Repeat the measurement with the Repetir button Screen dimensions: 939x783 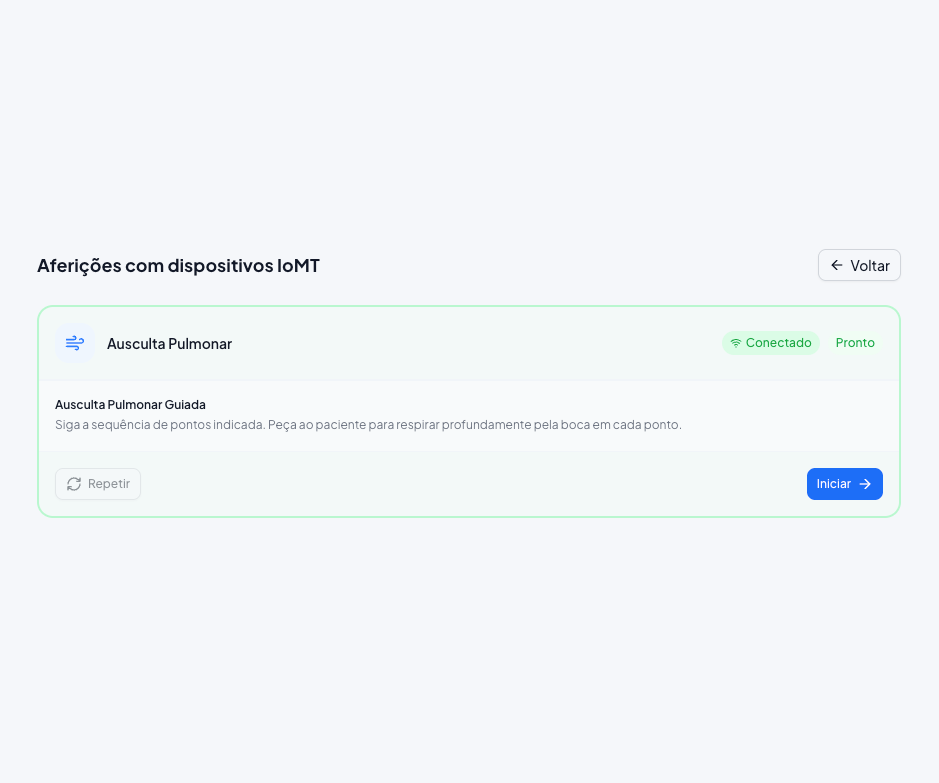pos(98,484)
